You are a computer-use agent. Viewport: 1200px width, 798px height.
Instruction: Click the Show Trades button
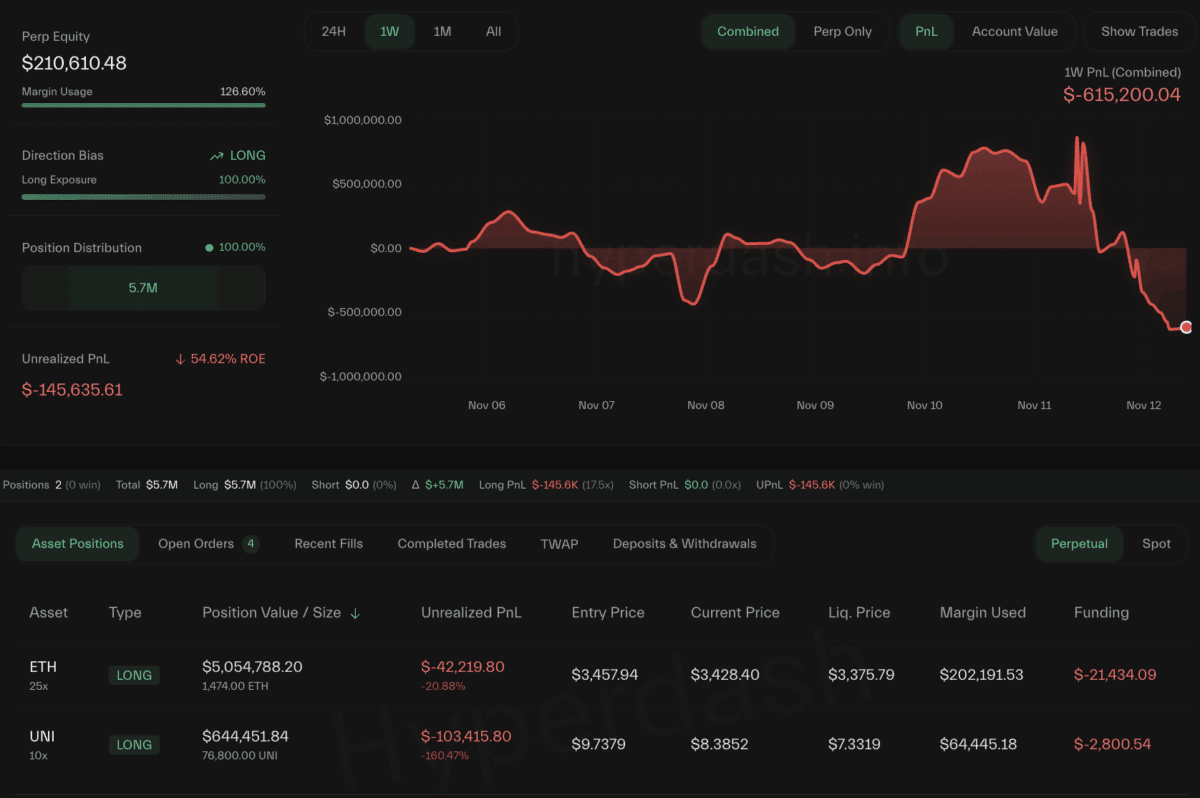click(1139, 31)
